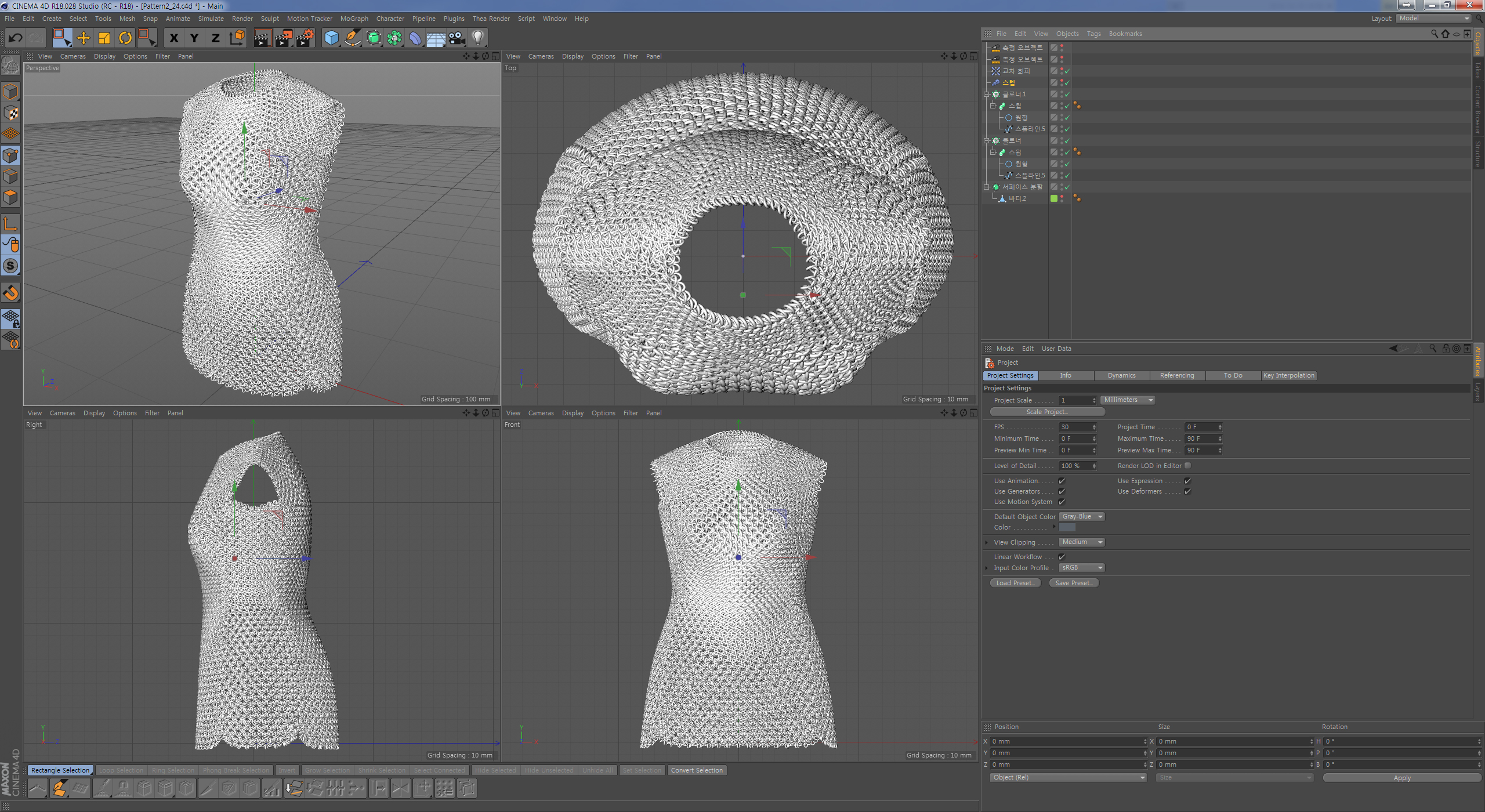Viewport: 1485px width, 812px height.
Task: Toggle Use Animation checkbox
Action: click(x=1062, y=481)
